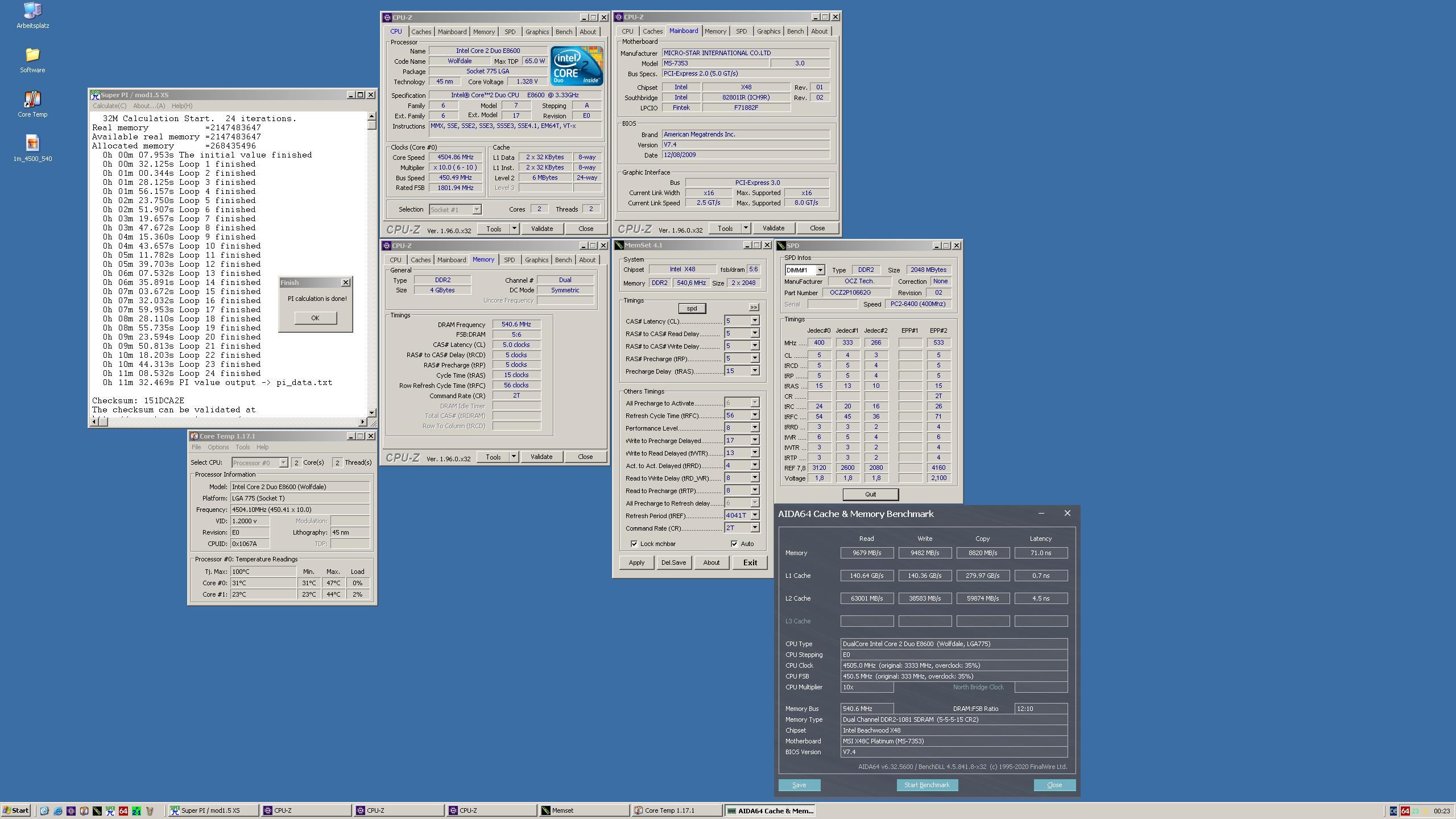Switch to Graphics tab in Memory CPU-Z window

point(536,260)
